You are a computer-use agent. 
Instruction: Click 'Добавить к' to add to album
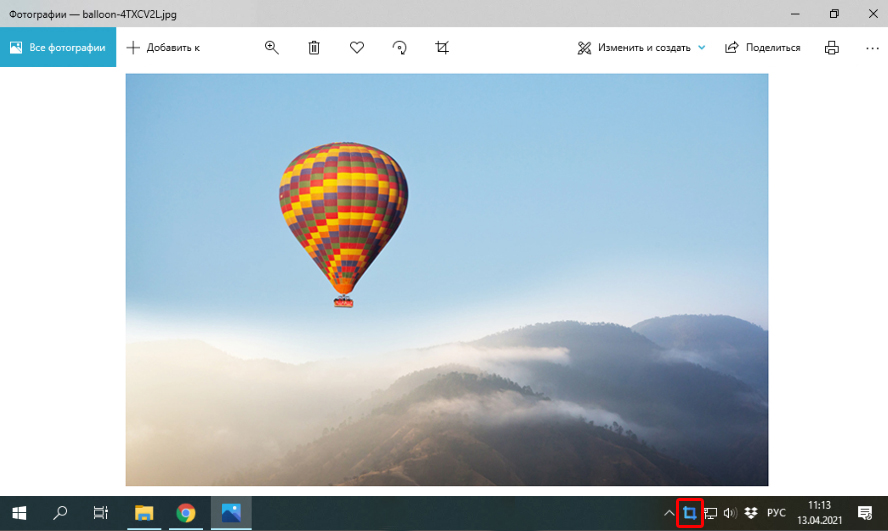tap(163, 47)
